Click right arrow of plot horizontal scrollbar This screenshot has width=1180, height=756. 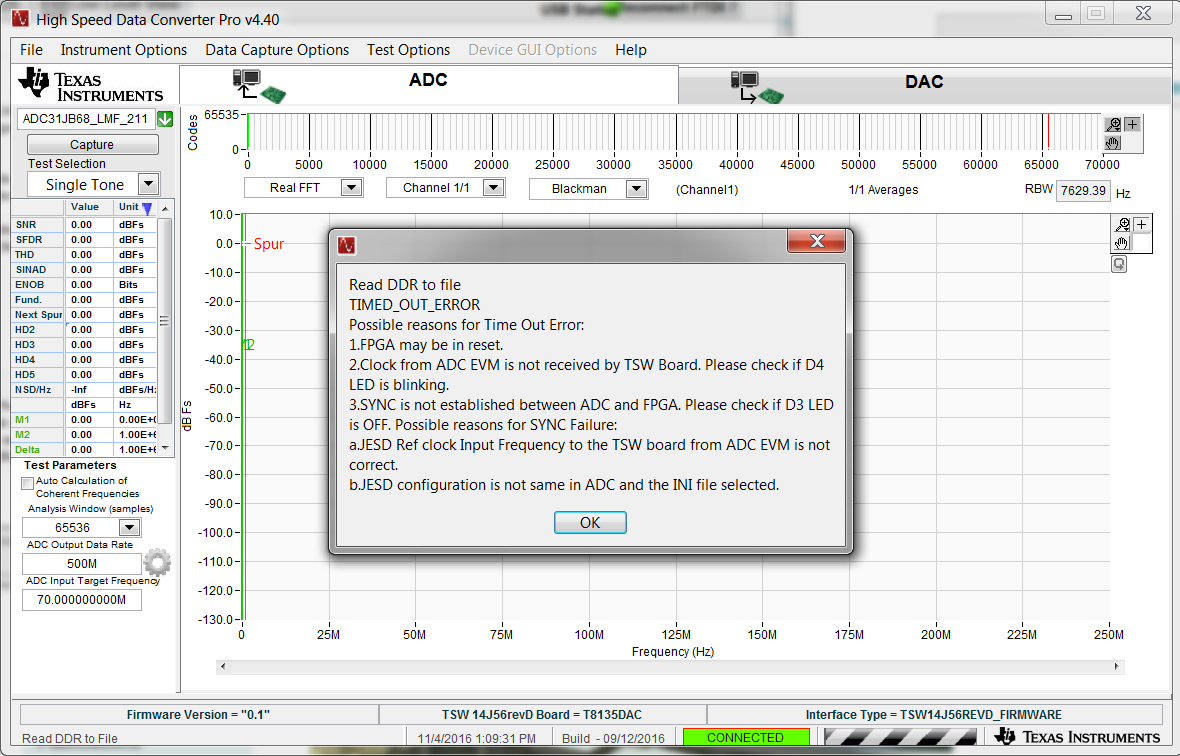click(1117, 666)
